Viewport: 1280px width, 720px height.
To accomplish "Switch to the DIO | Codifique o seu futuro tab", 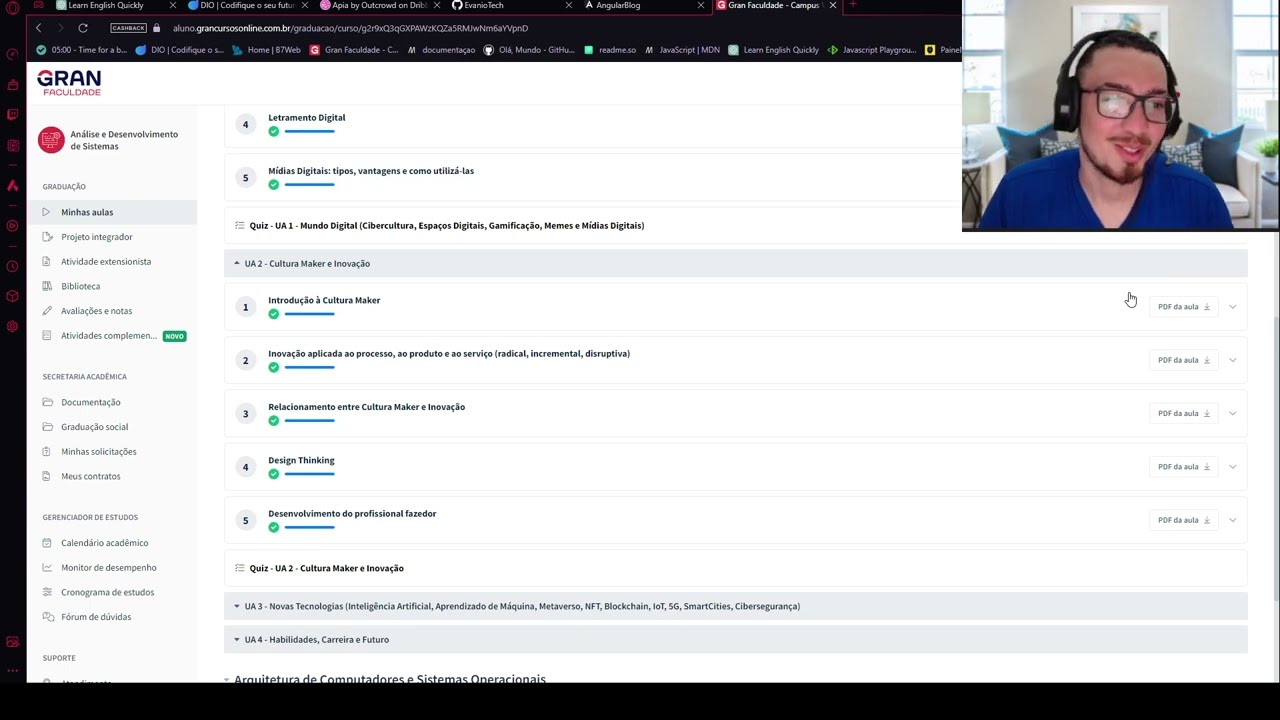I will (247, 5).
